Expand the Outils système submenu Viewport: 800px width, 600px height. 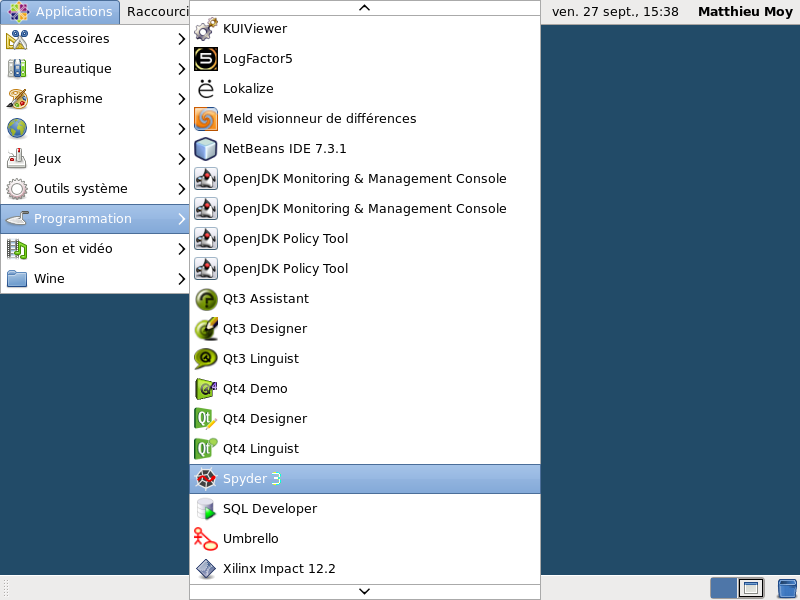[x=95, y=189]
